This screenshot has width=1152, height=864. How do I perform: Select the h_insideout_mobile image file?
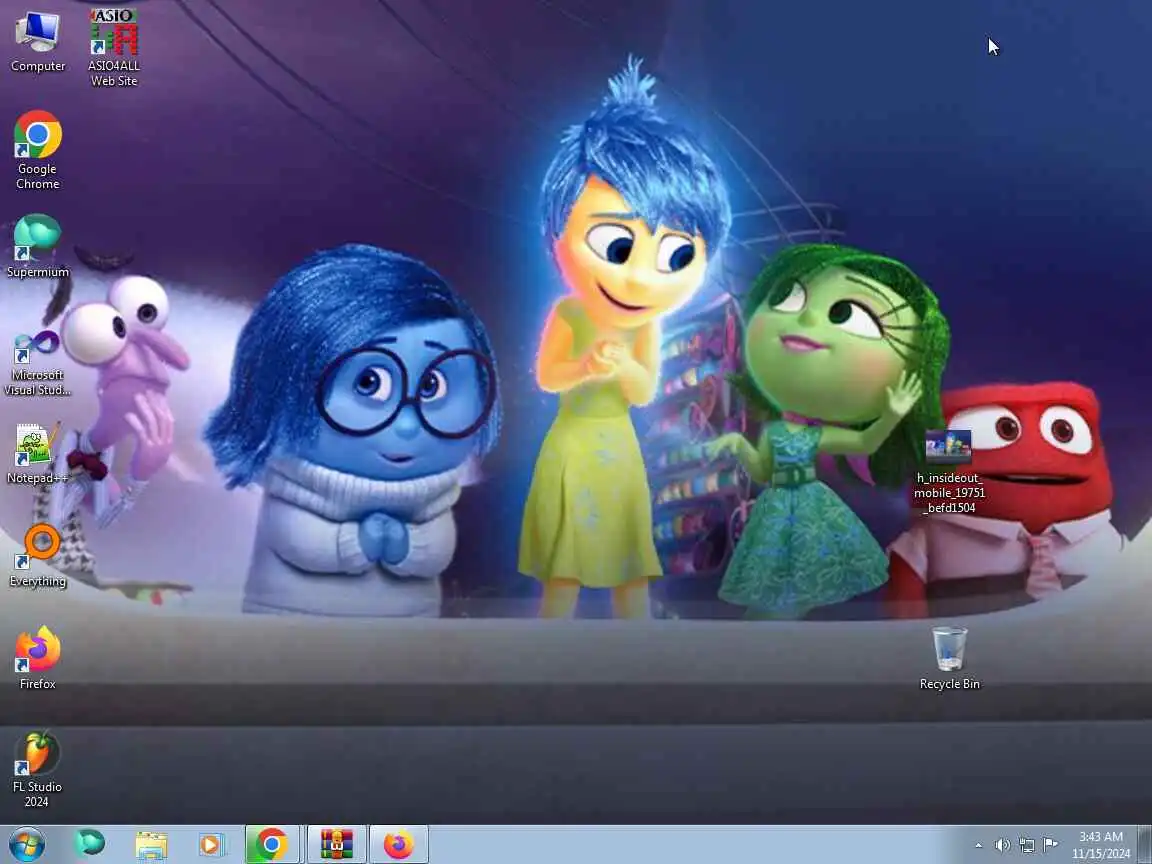[x=949, y=472]
